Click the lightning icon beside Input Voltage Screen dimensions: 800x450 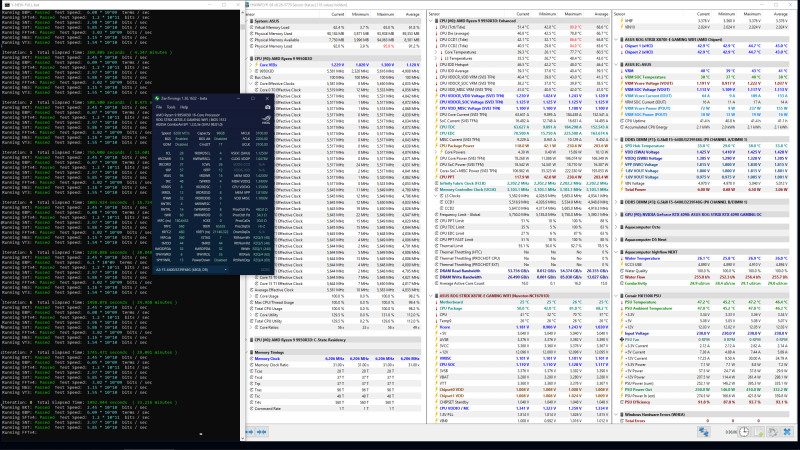pyautogui.click(x=621, y=333)
